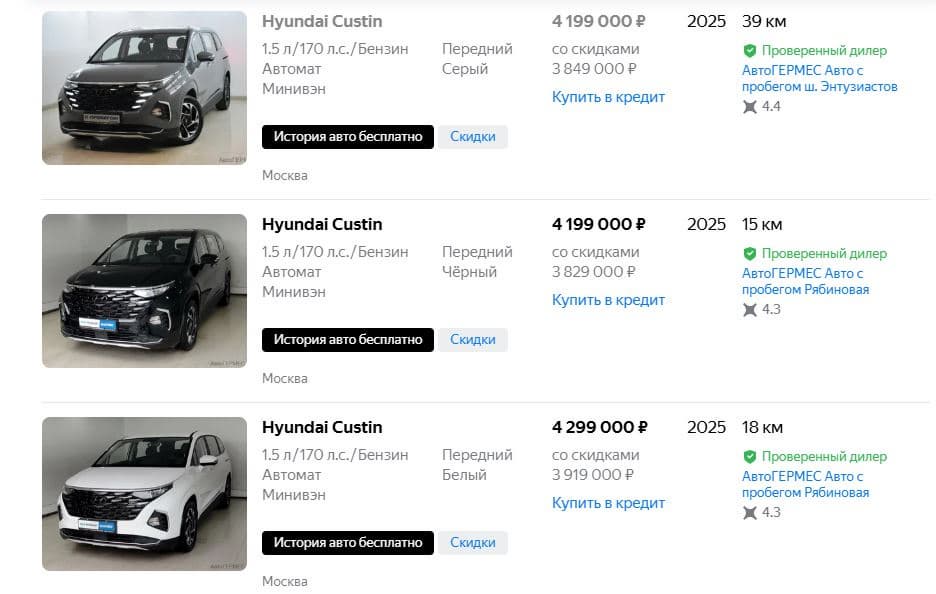Open the gray Hyundai Custin photo

pyautogui.click(x=144, y=88)
